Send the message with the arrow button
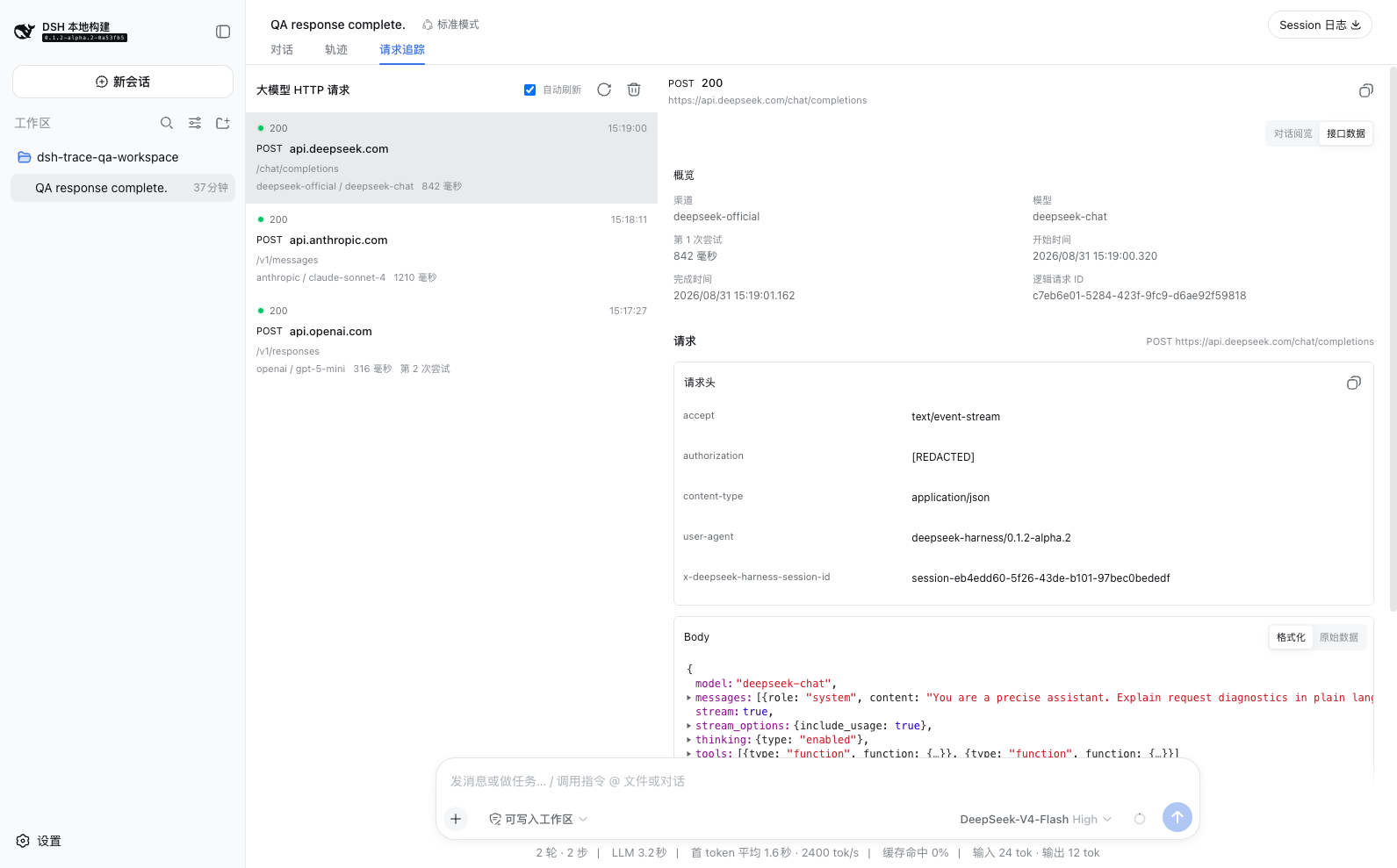 click(1177, 817)
